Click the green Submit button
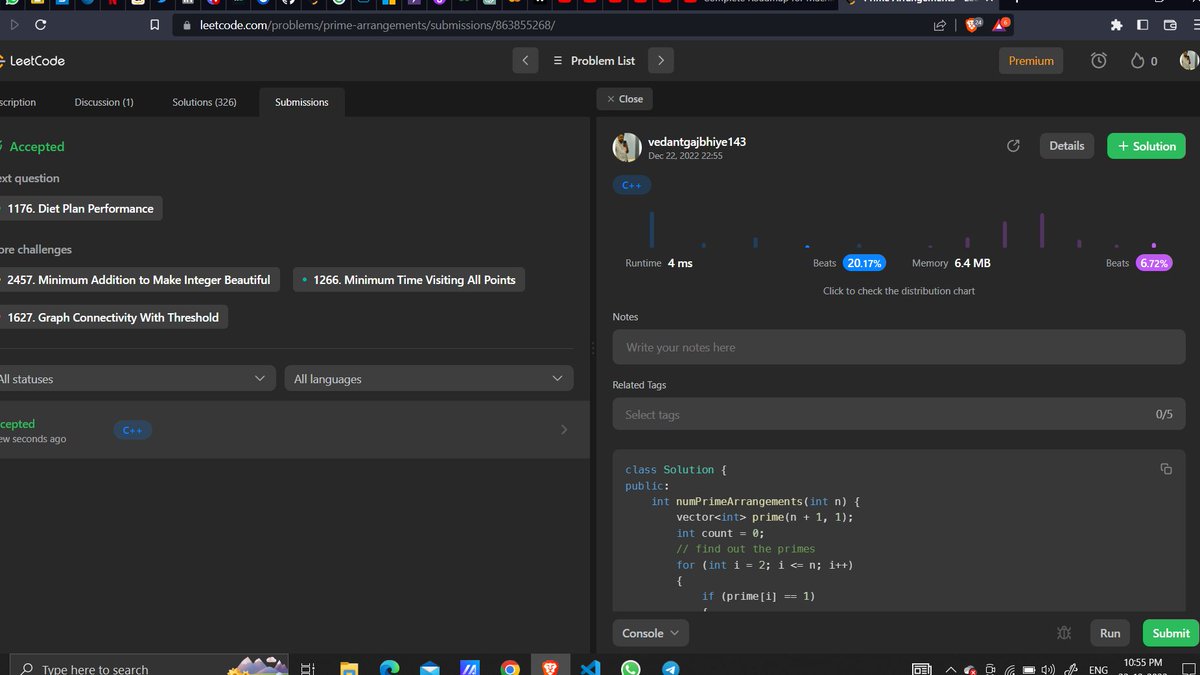The image size is (1200, 675). pos(1171,633)
